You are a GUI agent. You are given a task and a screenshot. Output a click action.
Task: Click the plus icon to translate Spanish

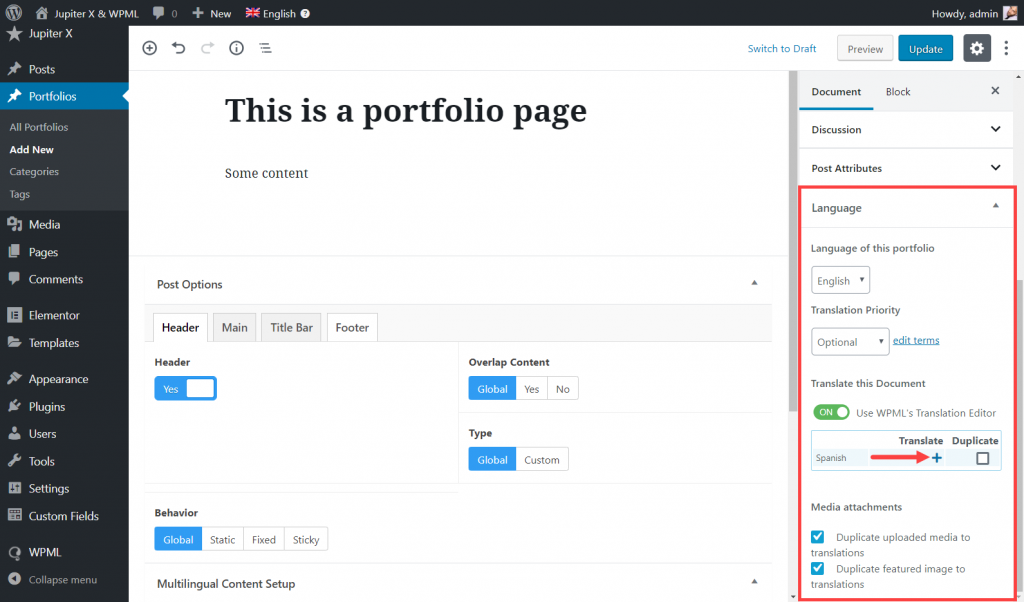tap(936, 458)
